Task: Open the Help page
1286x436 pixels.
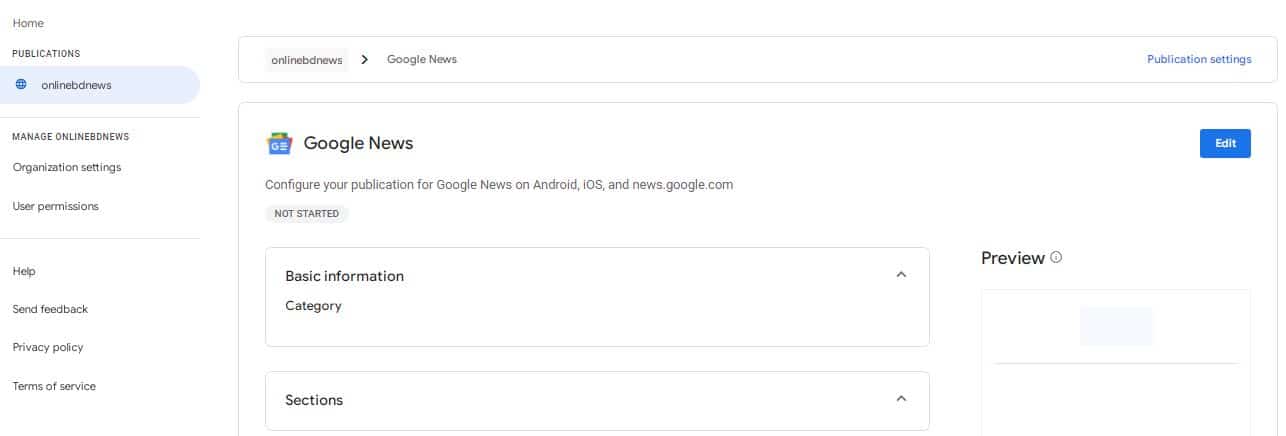Action: click(24, 271)
